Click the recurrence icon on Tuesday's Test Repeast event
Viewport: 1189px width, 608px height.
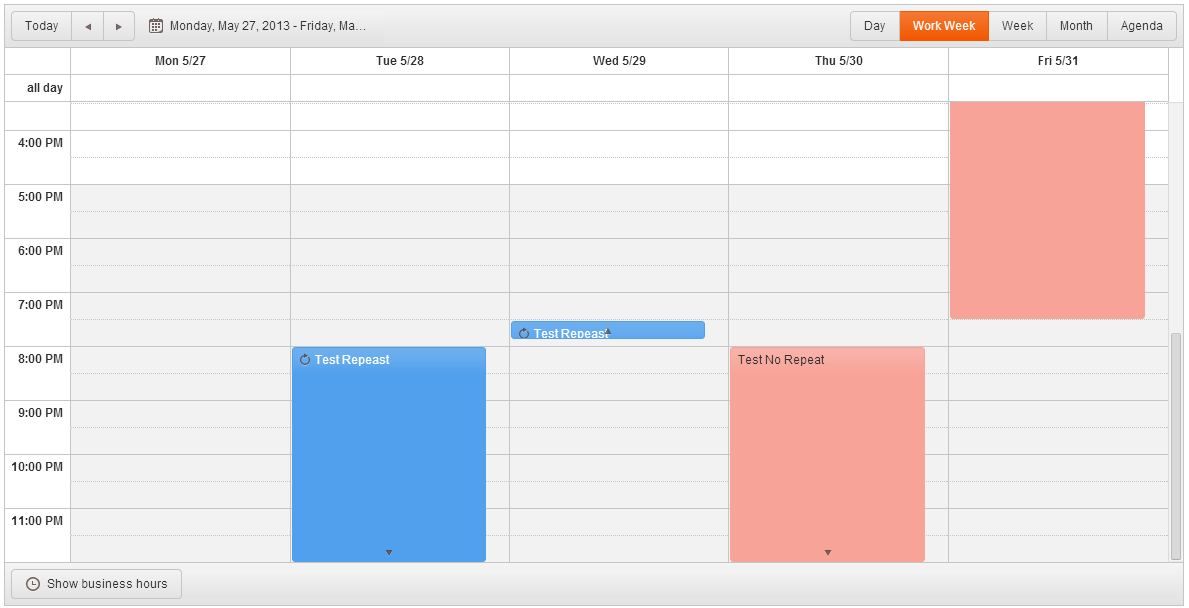coord(305,360)
